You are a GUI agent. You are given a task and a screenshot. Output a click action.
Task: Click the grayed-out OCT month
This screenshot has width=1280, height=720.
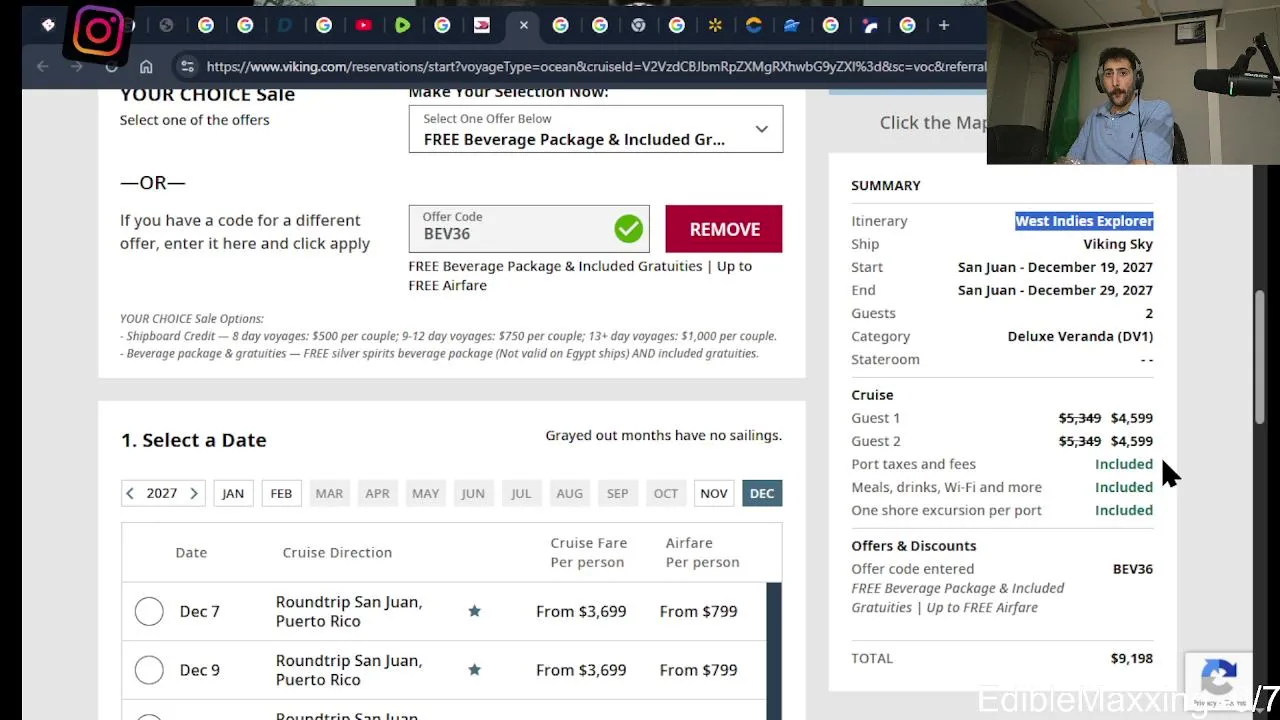(x=666, y=493)
